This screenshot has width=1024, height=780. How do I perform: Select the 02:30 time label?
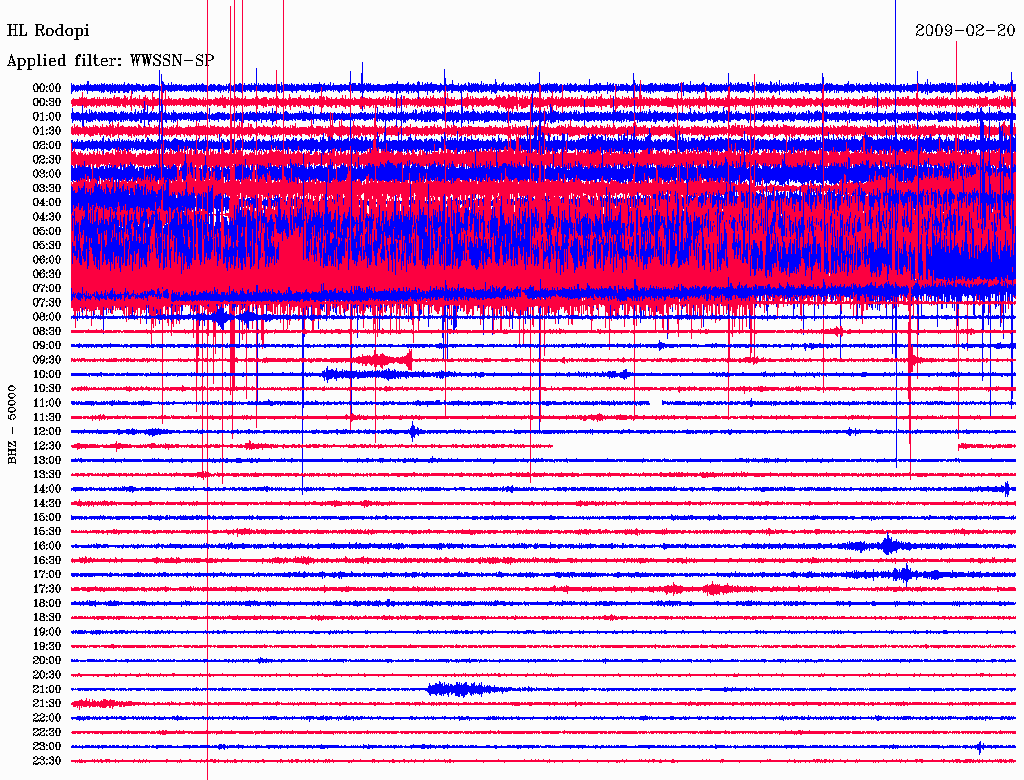(x=47, y=159)
